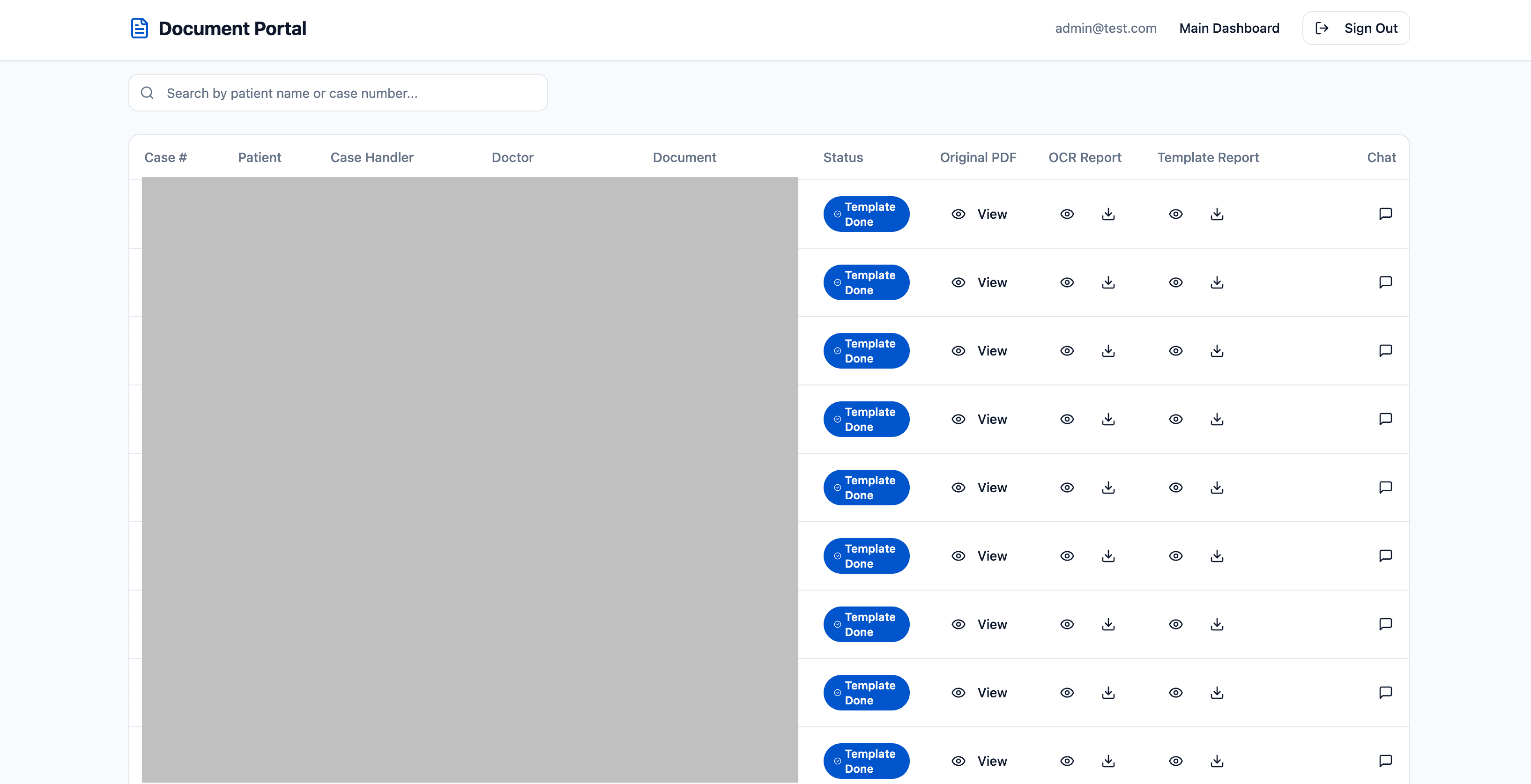The height and width of the screenshot is (784, 1531).
Task: View the original PDF in the second row
Action: [979, 282]
